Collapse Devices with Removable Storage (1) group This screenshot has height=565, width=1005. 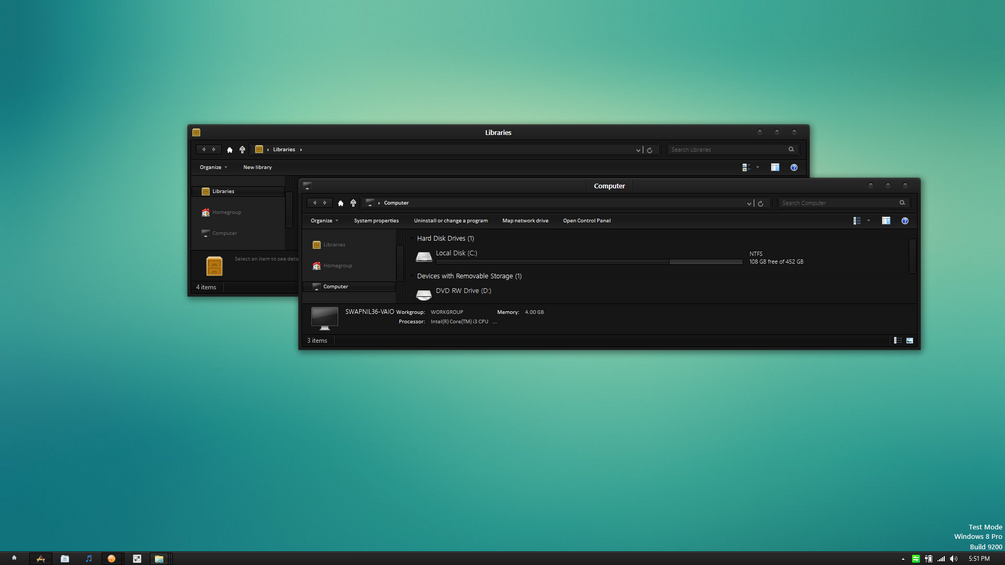pos(412,276)
